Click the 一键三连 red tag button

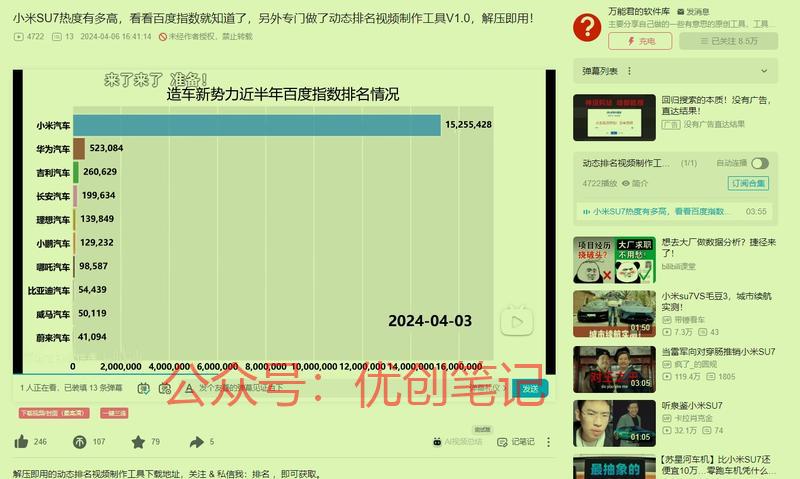(114, 413)
